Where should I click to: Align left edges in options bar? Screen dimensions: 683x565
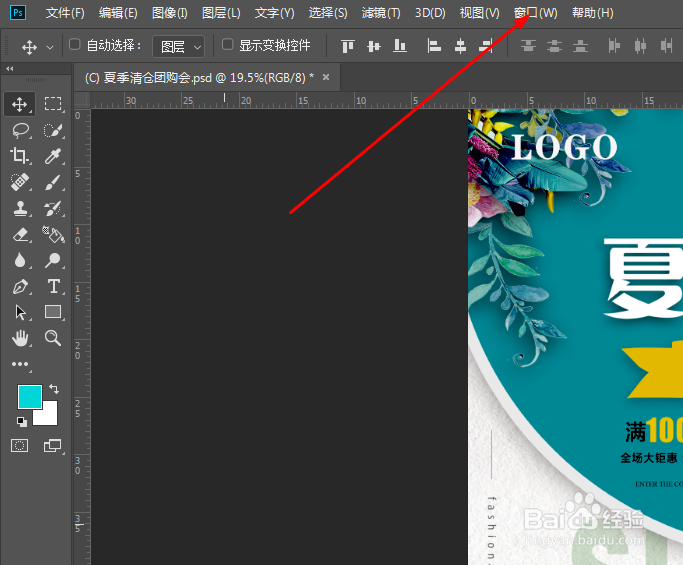[x=434, y=46]
